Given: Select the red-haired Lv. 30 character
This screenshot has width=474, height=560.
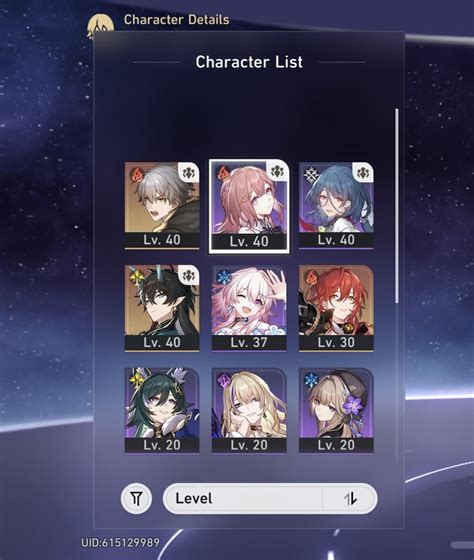Looking at the screenshot, I should pos(336,308).
